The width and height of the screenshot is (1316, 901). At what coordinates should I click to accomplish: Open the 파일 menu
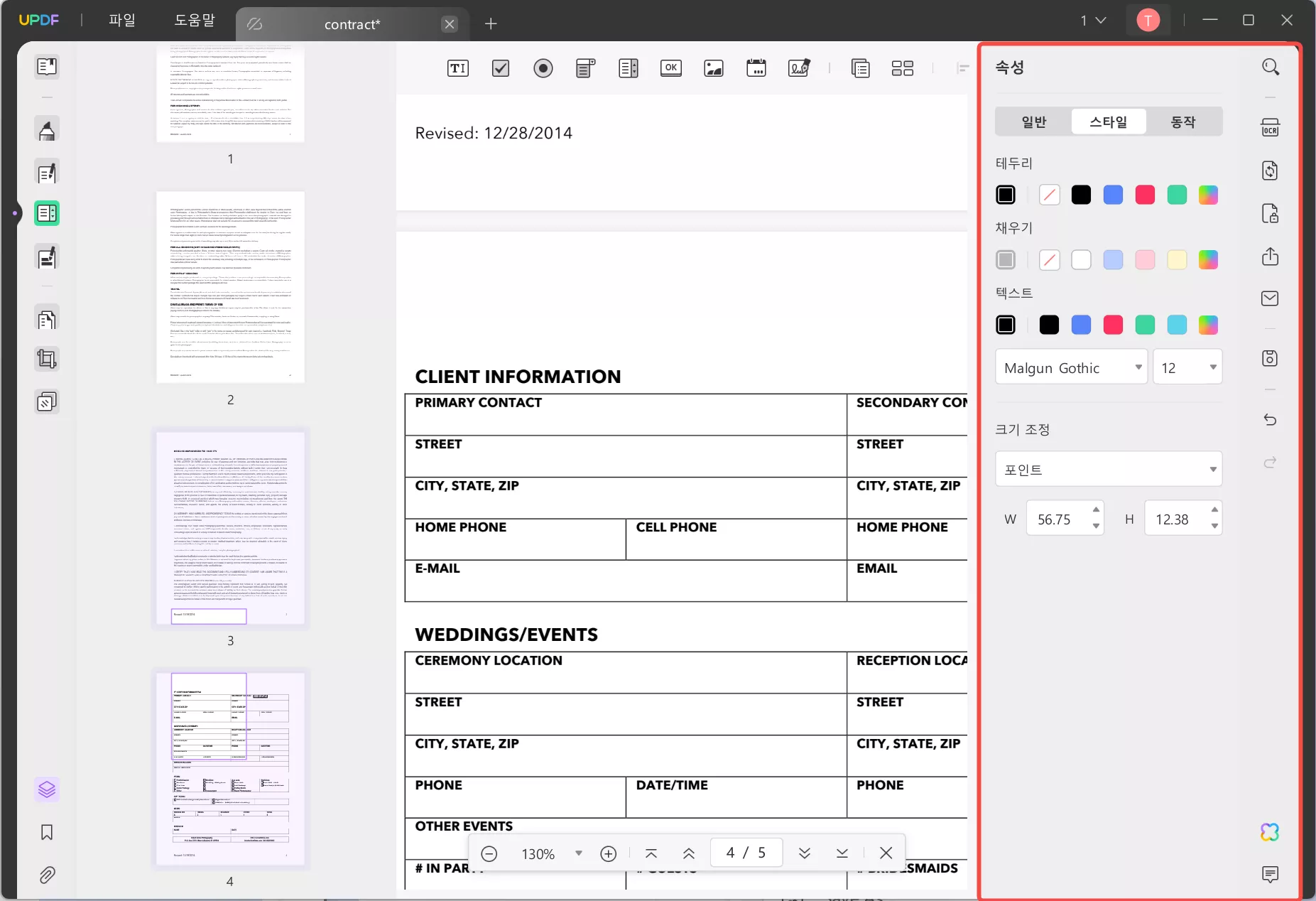click(122, 21)
